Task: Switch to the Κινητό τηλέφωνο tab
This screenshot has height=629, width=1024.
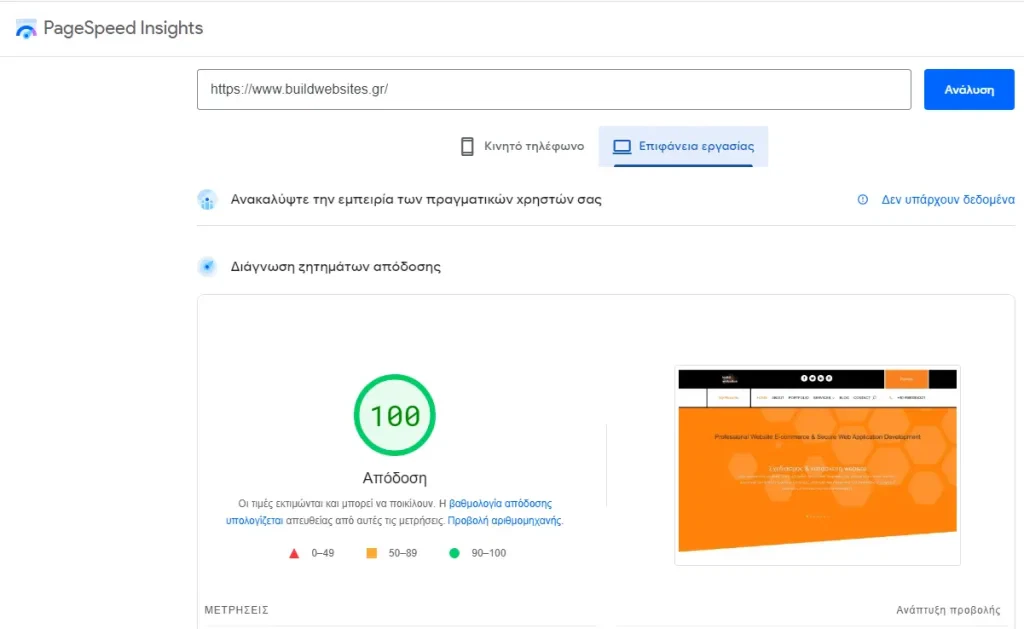Action: pos(522,146)
